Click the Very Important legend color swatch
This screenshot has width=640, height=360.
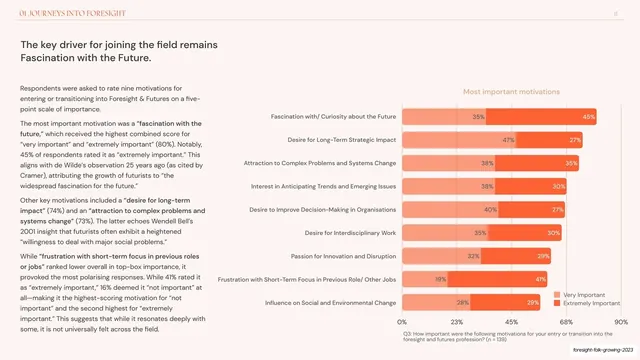[x=557, y=295]
